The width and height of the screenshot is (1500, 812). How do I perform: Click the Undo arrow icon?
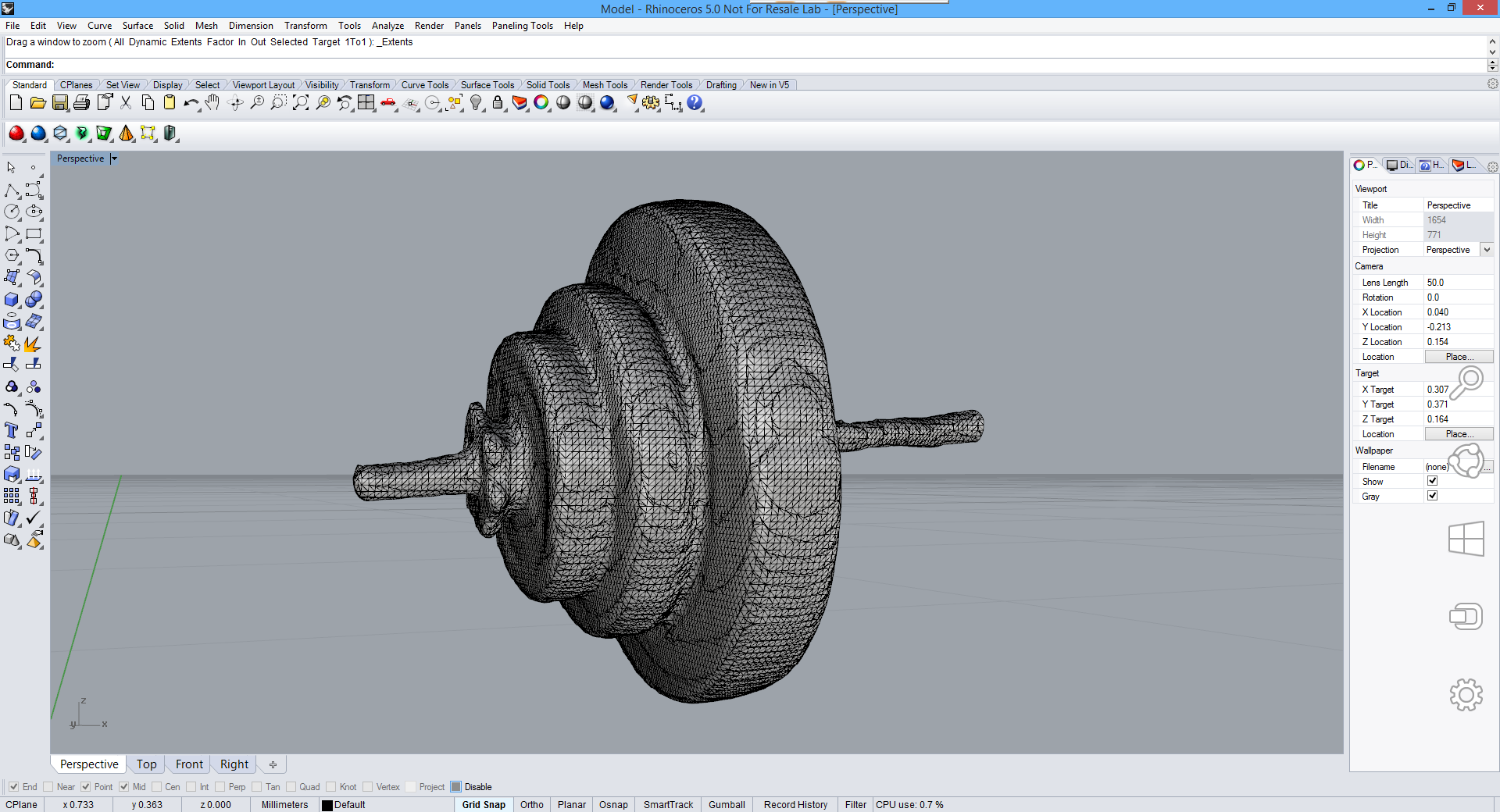coord(190,103)
